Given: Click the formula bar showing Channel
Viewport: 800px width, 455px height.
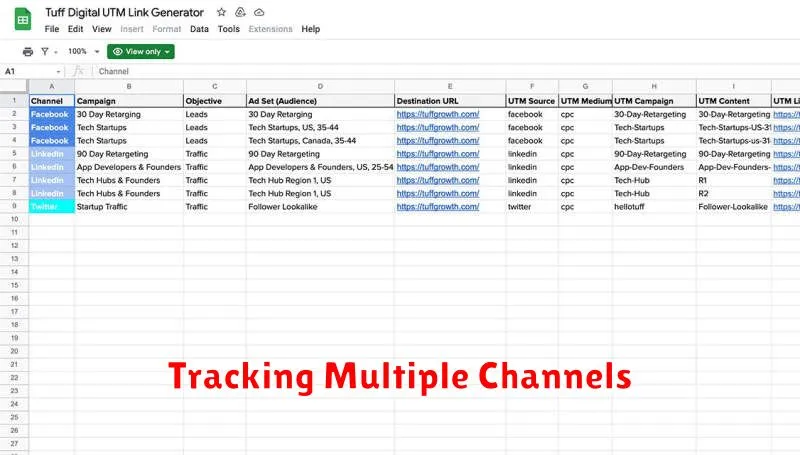Looking at the screenshot, I should point(400,72).
